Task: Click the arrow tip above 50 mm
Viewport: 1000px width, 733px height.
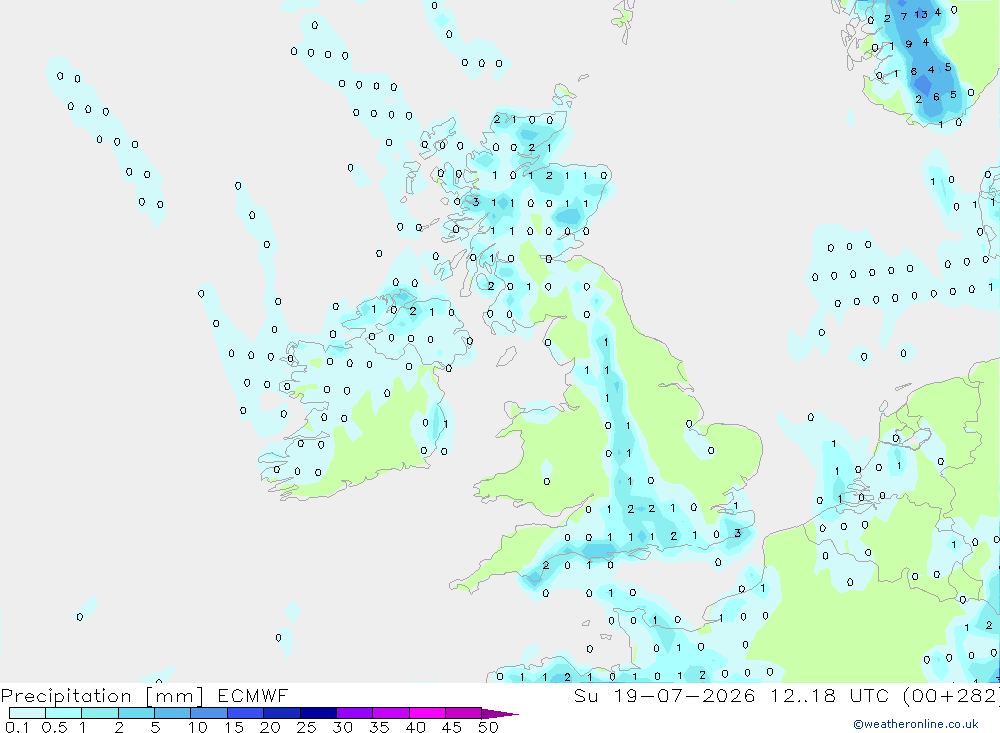Action: coord(500,713)
